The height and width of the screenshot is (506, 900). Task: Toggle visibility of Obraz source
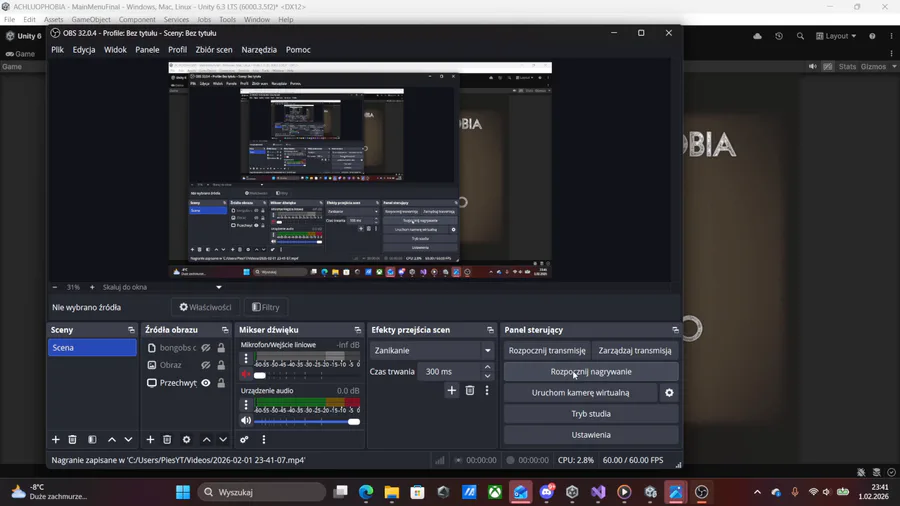point(205,365)
